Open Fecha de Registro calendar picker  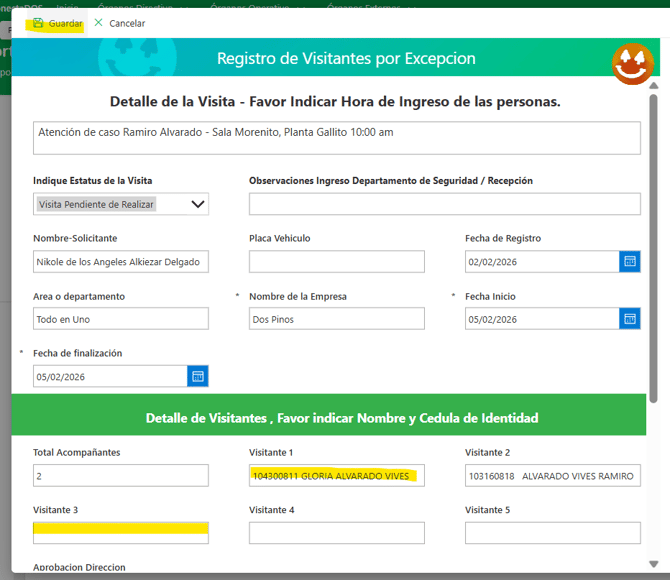pyautogui.click(x=630, y=262)
